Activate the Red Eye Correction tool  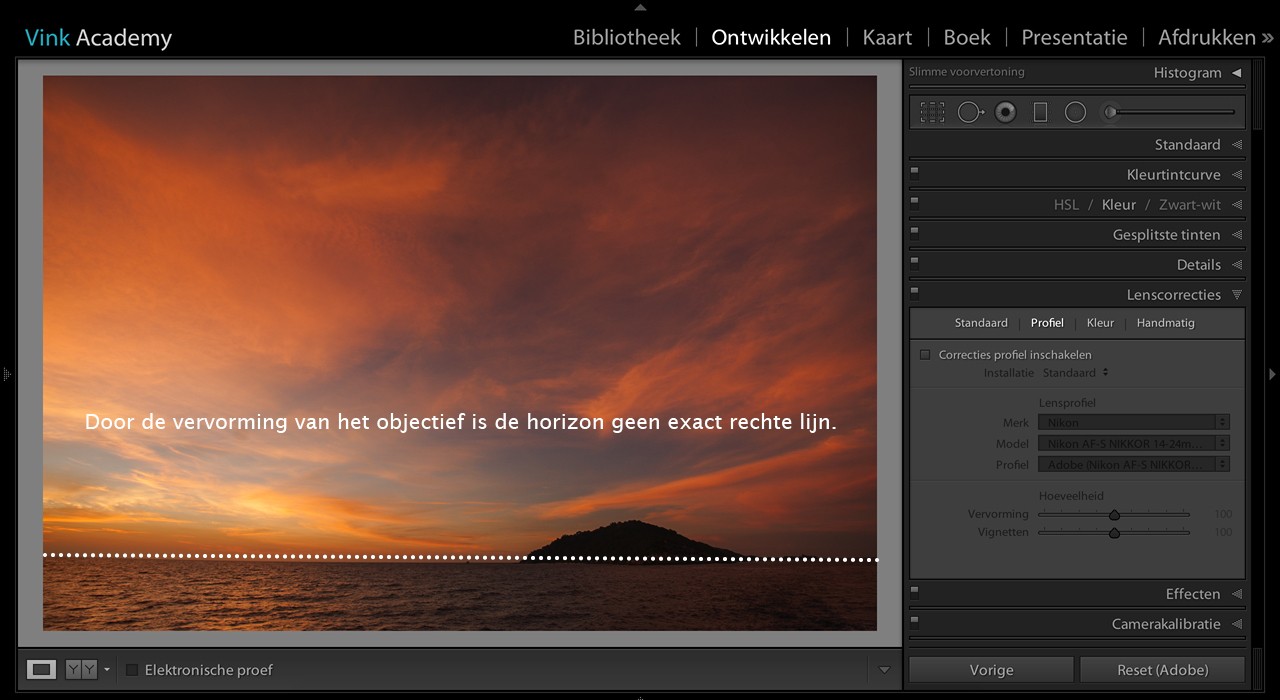pyautogui.click(x=1005, y=112)
